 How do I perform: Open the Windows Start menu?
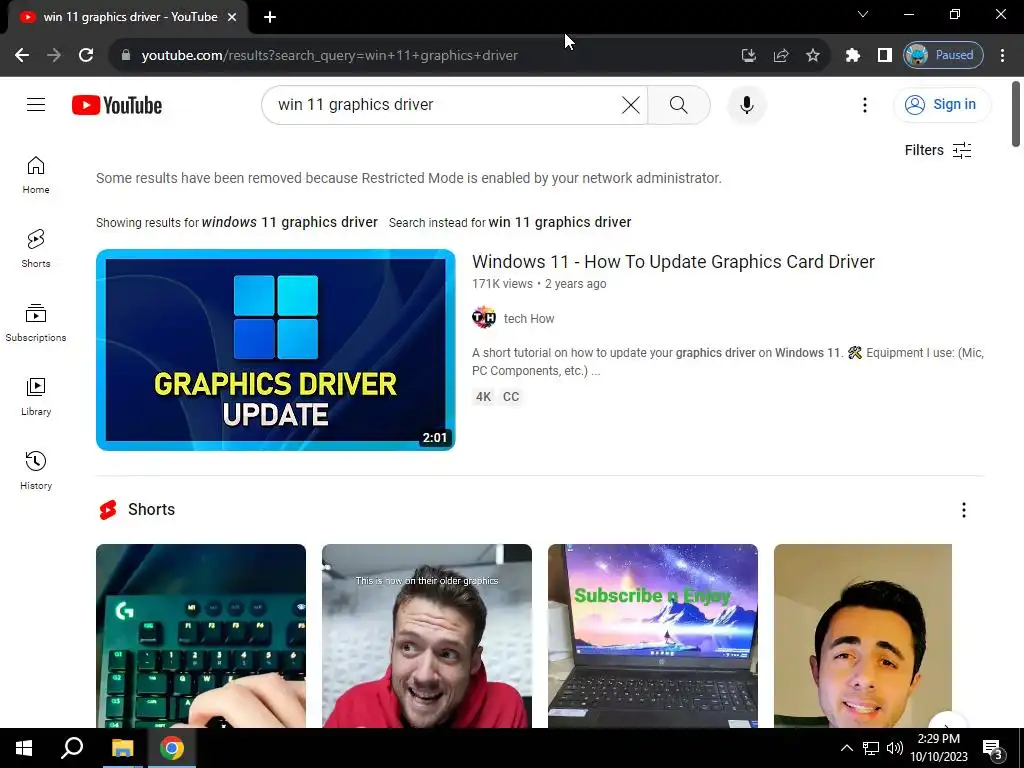24,748
